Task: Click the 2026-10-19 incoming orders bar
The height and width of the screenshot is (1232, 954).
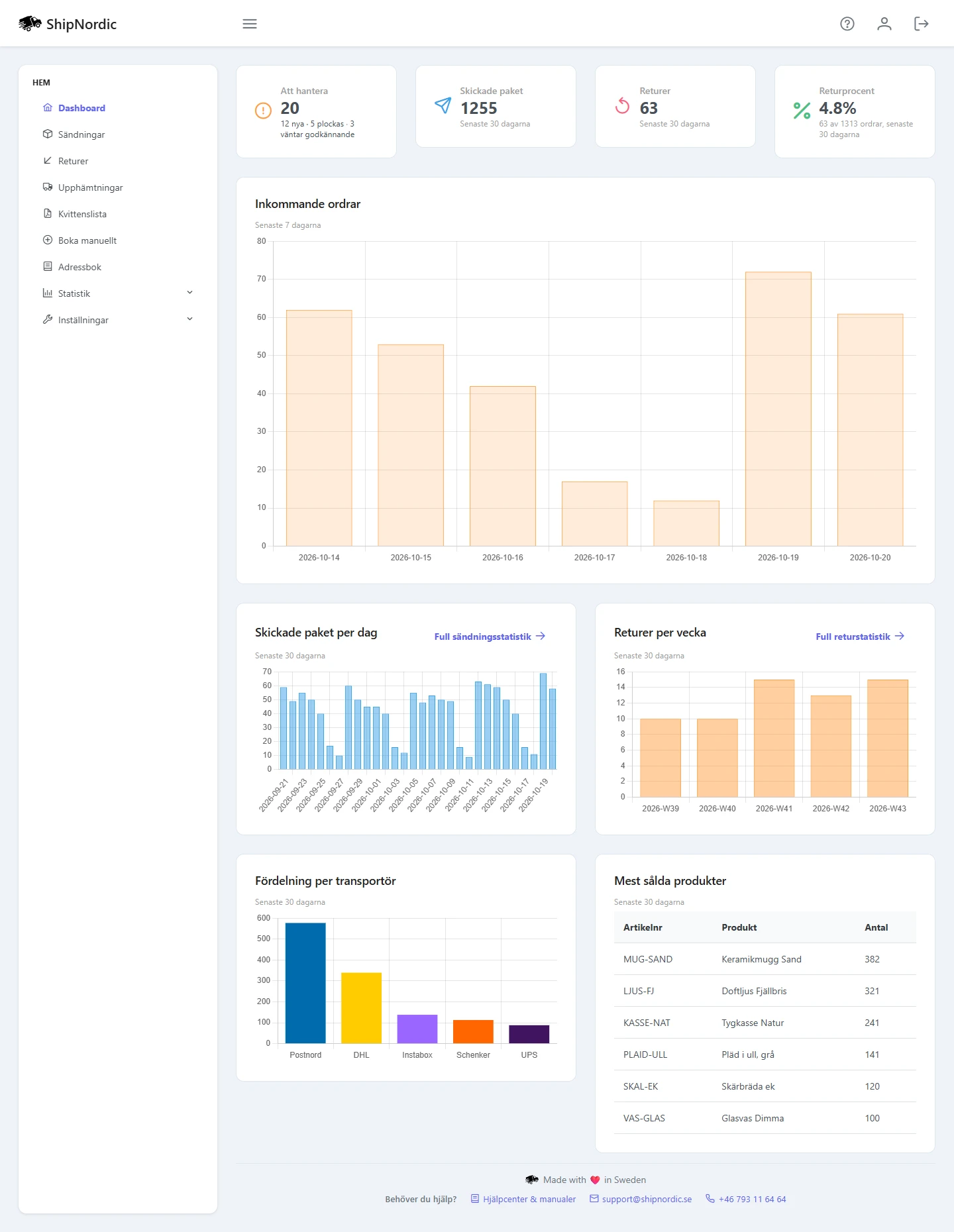Action: (778, 409)
